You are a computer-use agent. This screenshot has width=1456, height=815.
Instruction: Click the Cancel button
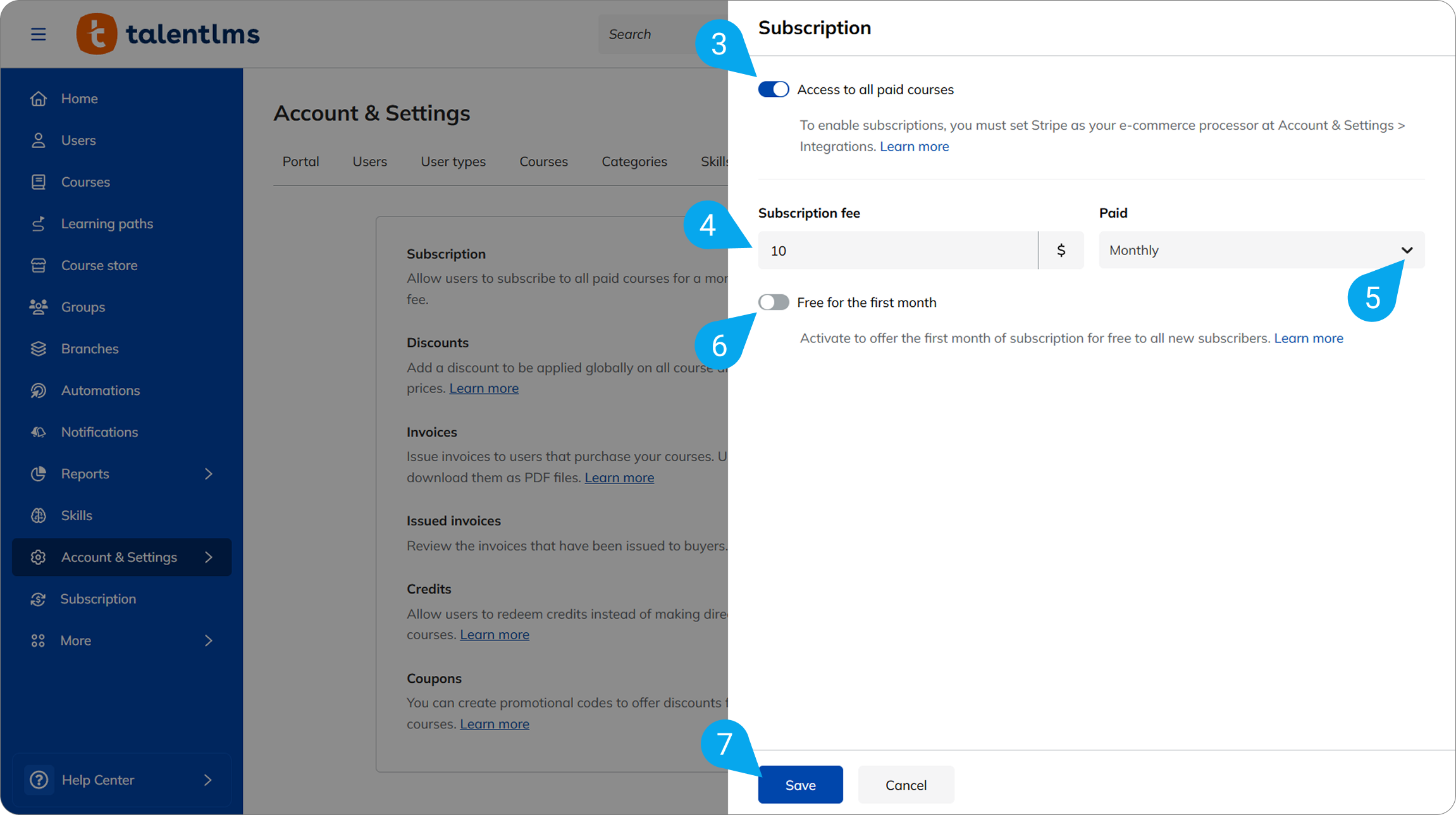(x=905, y=785)
